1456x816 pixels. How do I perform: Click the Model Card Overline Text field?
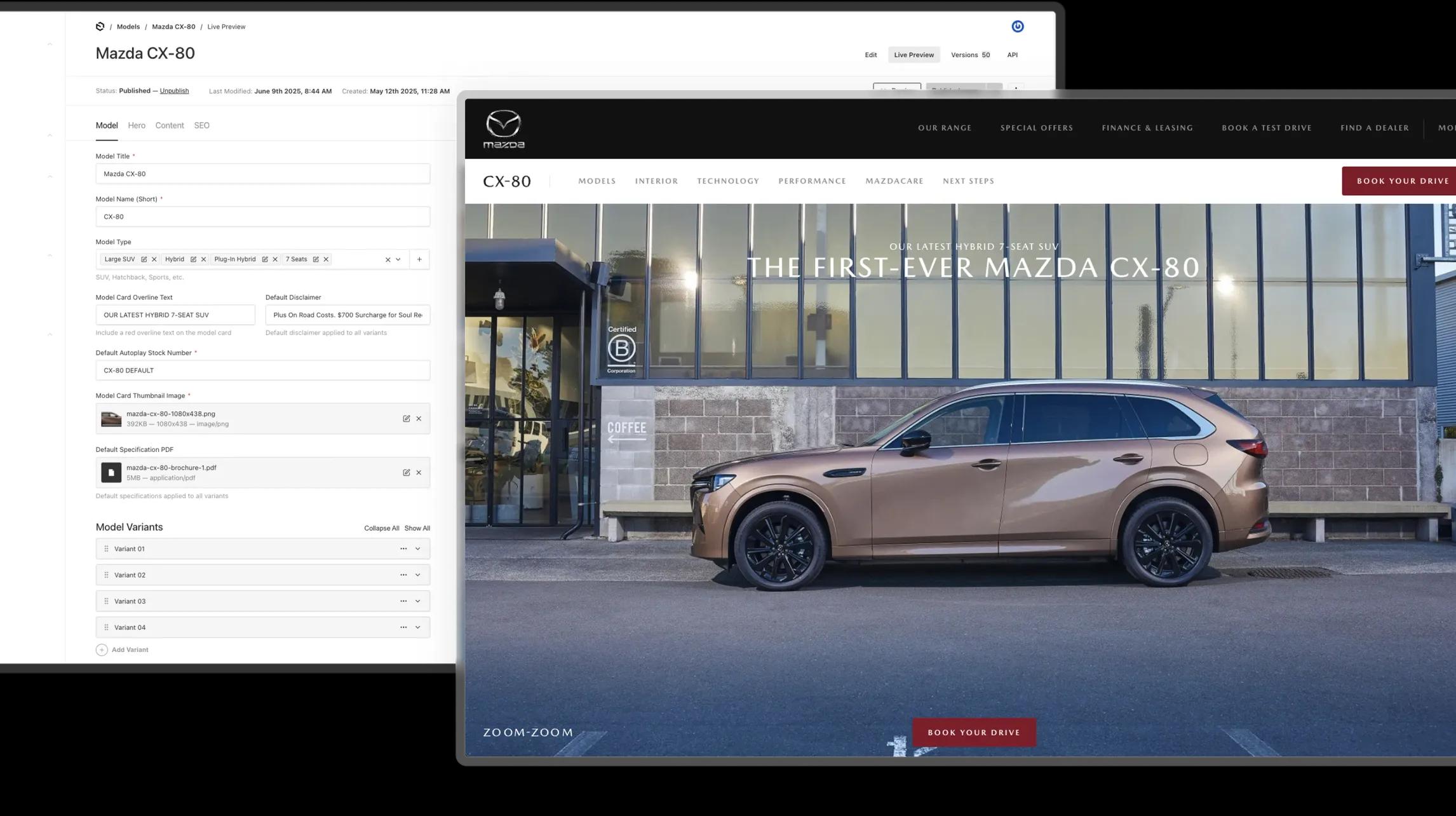[x=175, y=315]
